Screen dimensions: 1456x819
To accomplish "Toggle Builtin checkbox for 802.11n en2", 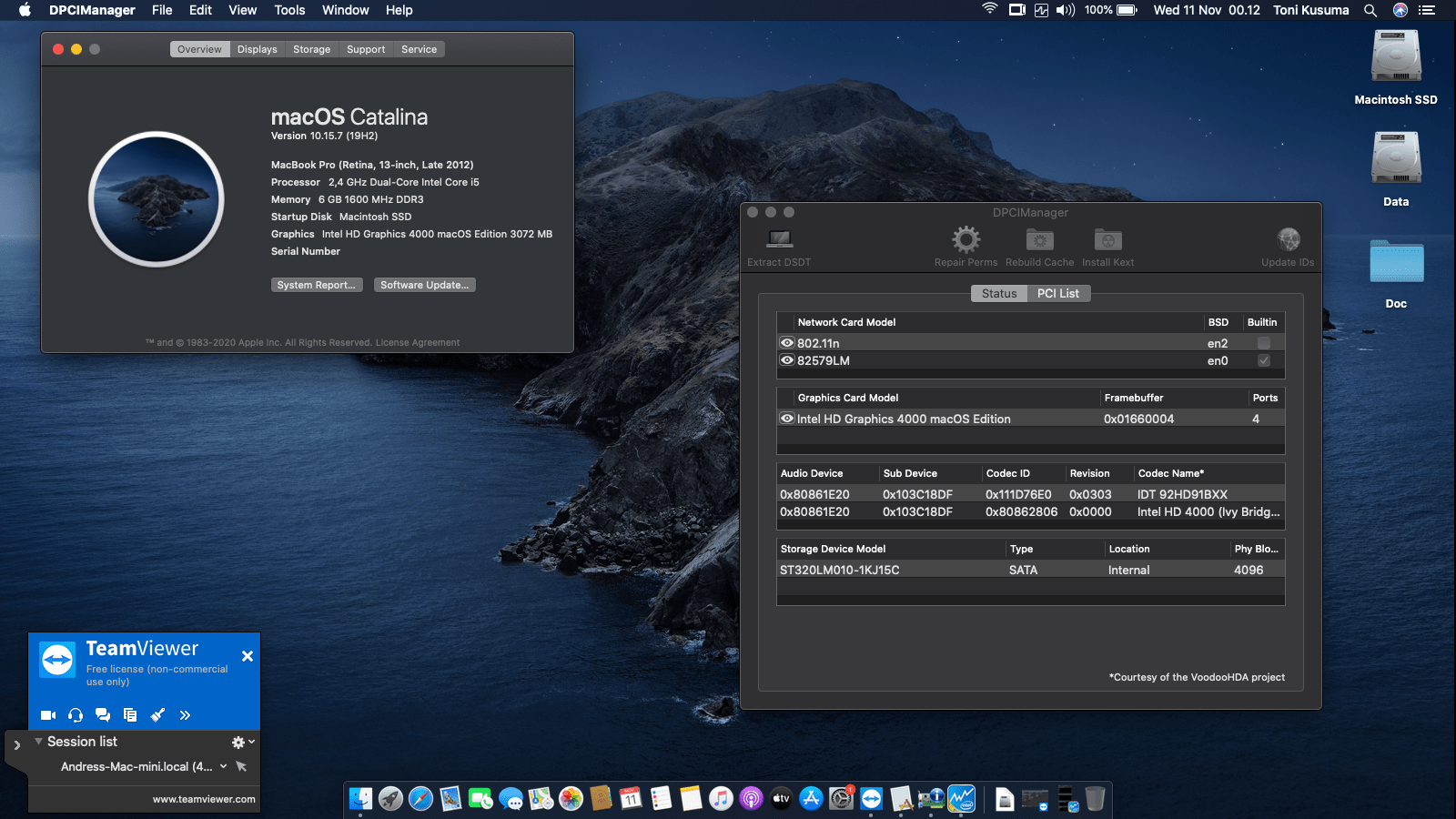I will click(x=1264, y=343).
